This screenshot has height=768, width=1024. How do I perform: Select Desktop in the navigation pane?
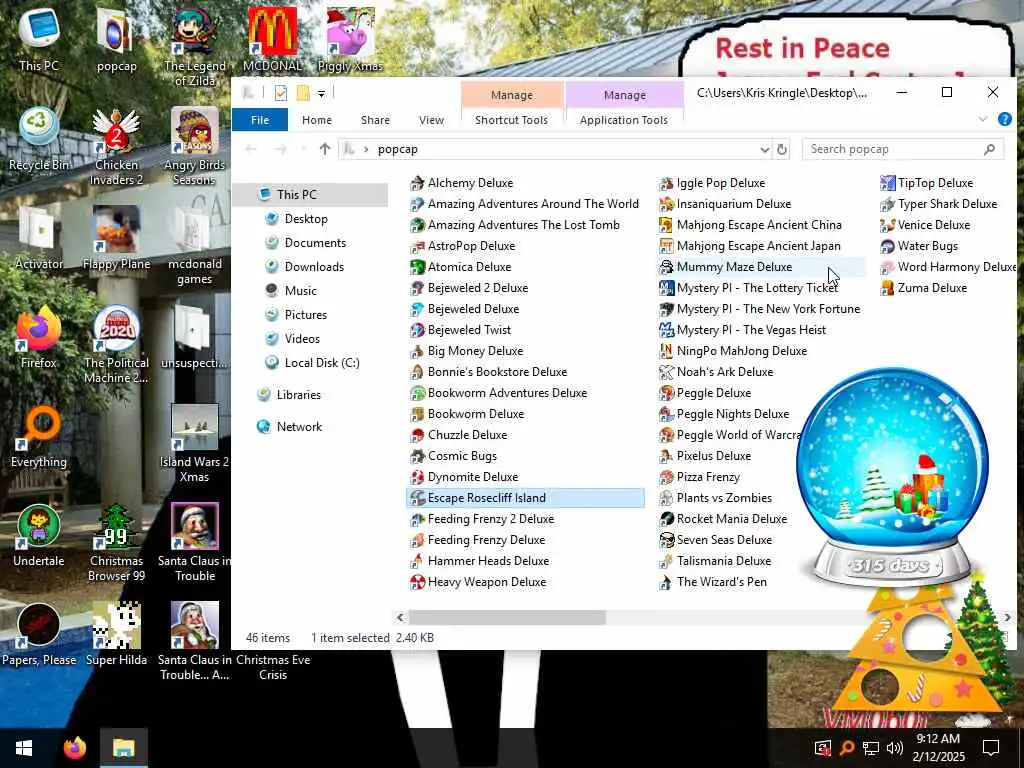click(306, 219)
